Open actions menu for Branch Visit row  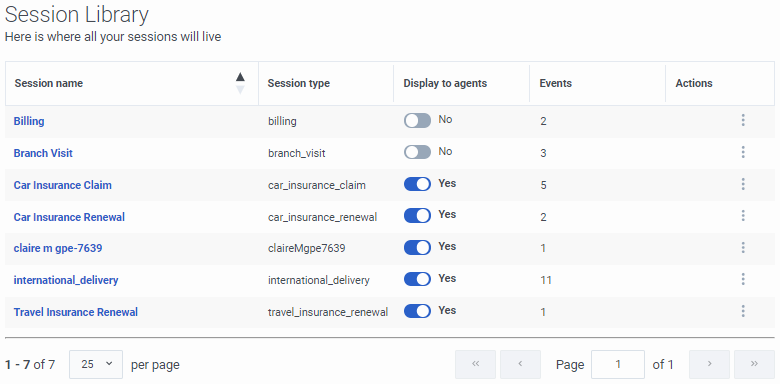743,152
